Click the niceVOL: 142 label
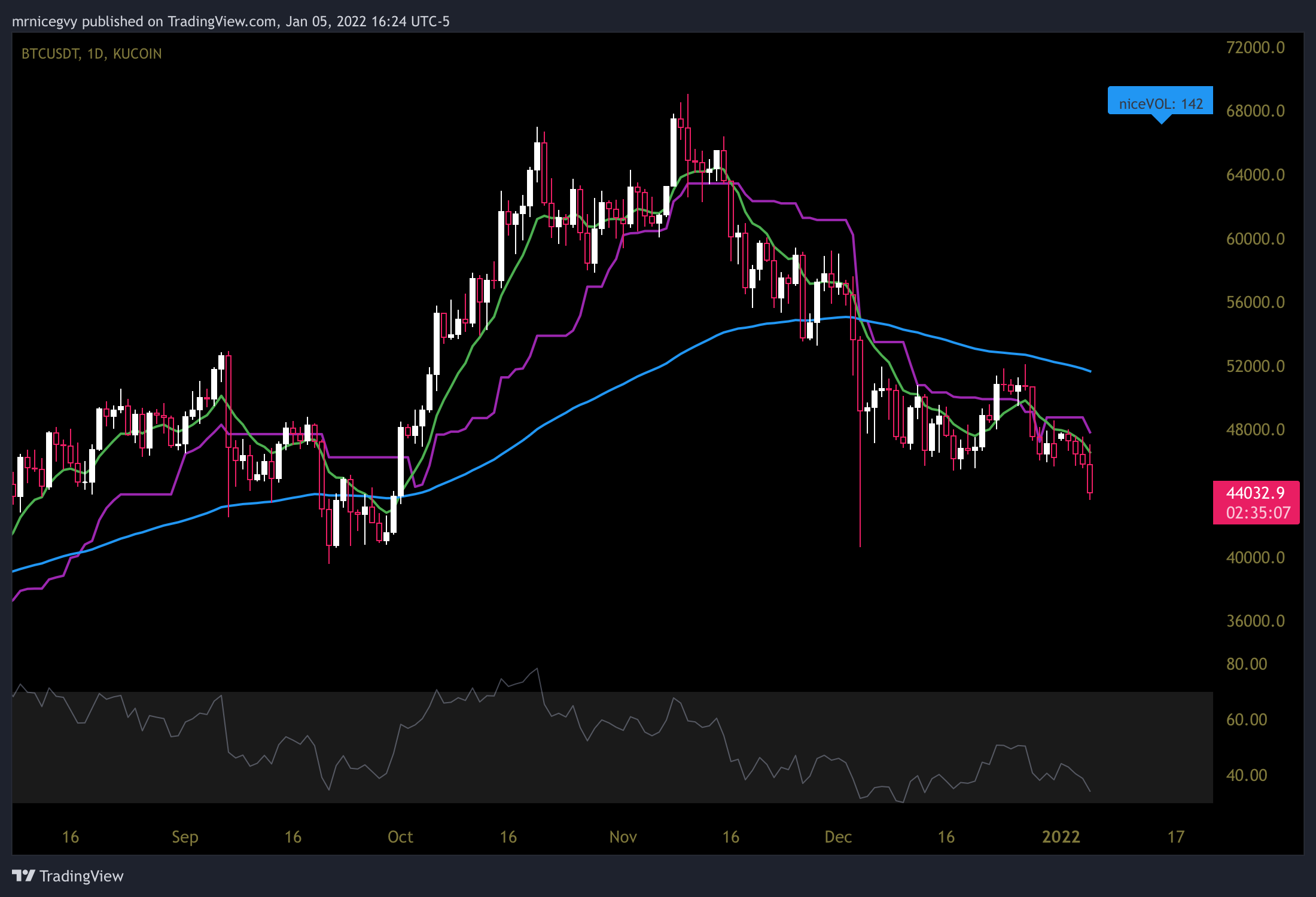This screenshot has width=1316, height=897. tap(1160, 103)
